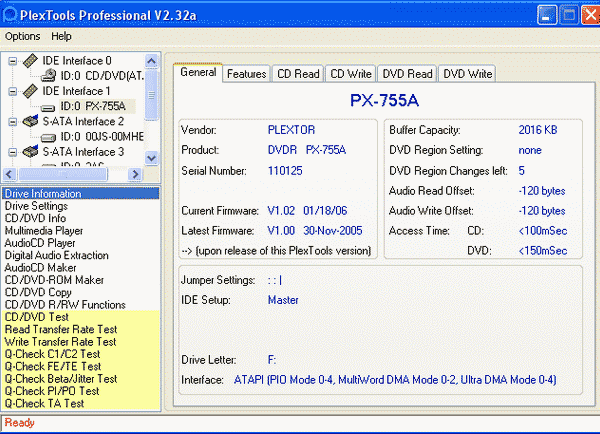Click the S-ATA Interface 3 icon
The width and height of the screenshot is (600, 434).
coord(31,152)
